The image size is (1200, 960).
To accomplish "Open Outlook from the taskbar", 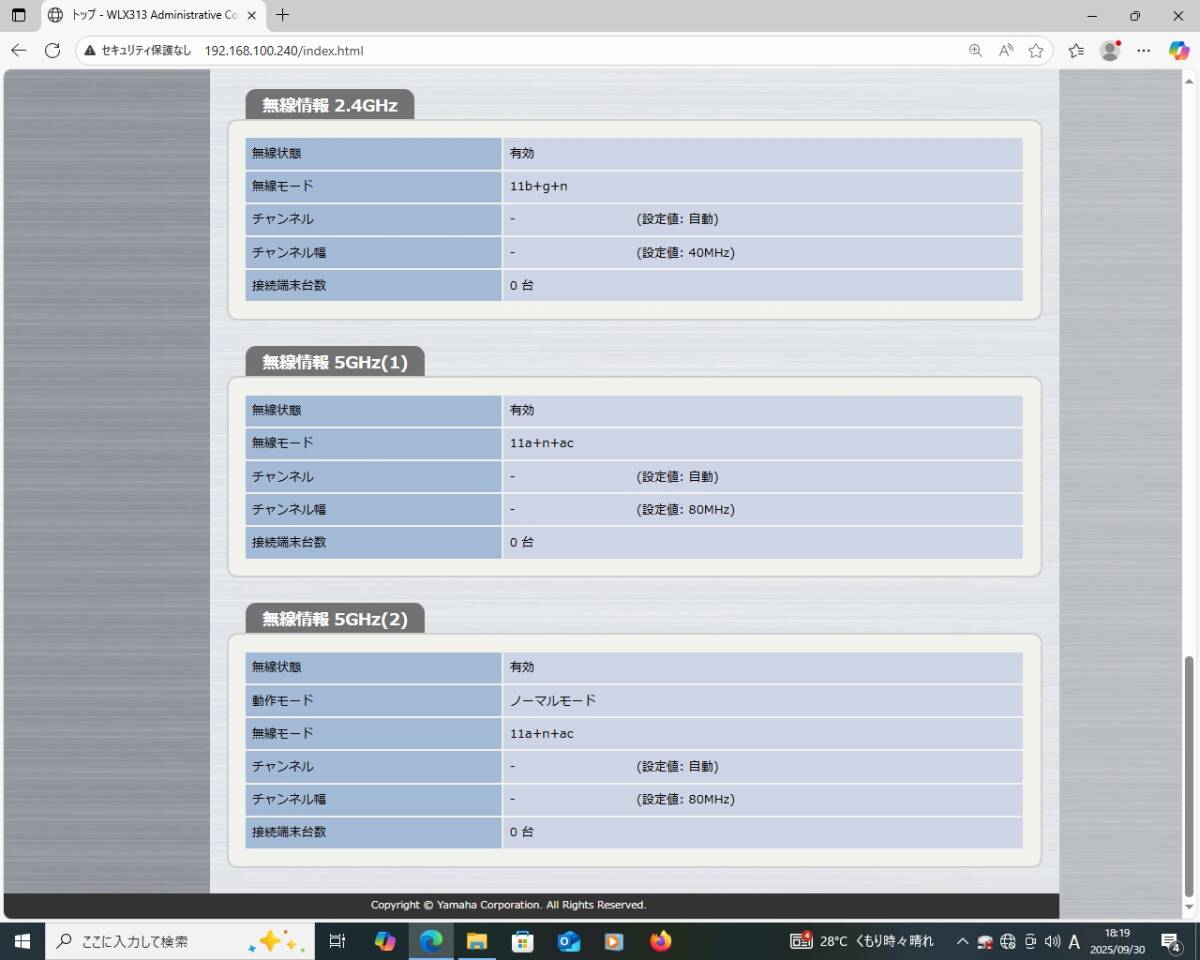I will point(569,941).
